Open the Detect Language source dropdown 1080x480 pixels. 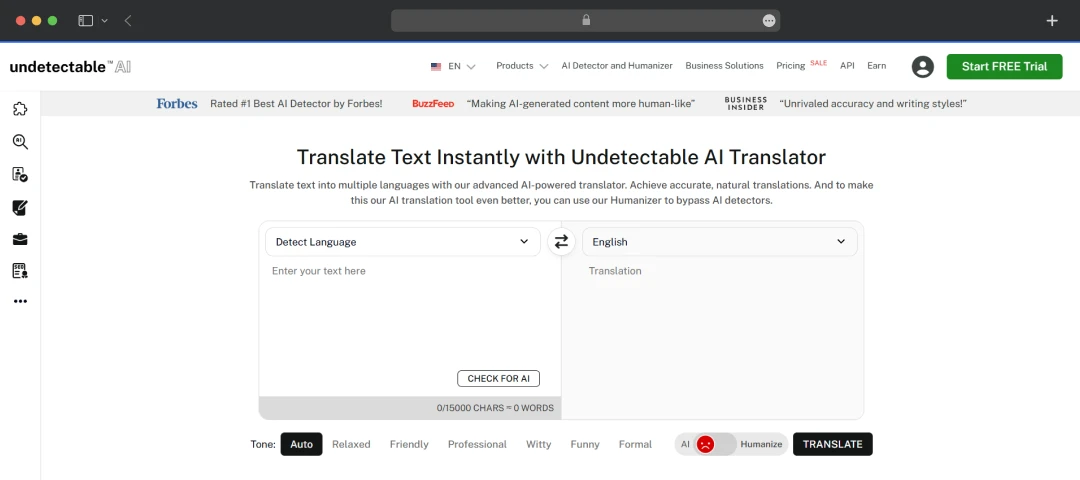point(402,242)
